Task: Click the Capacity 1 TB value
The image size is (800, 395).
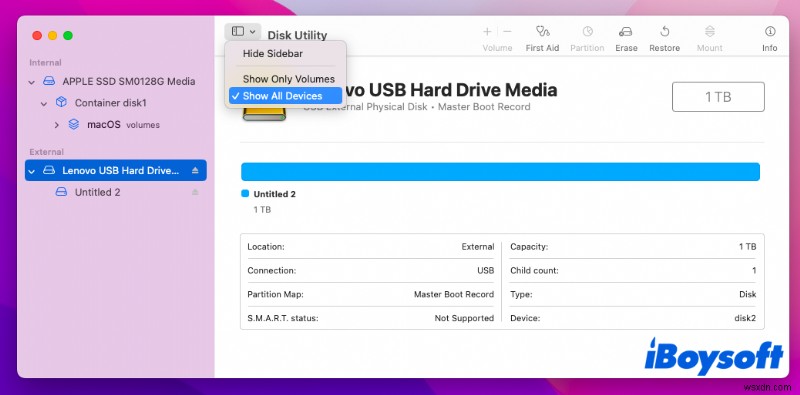Action: coord(747,247)
